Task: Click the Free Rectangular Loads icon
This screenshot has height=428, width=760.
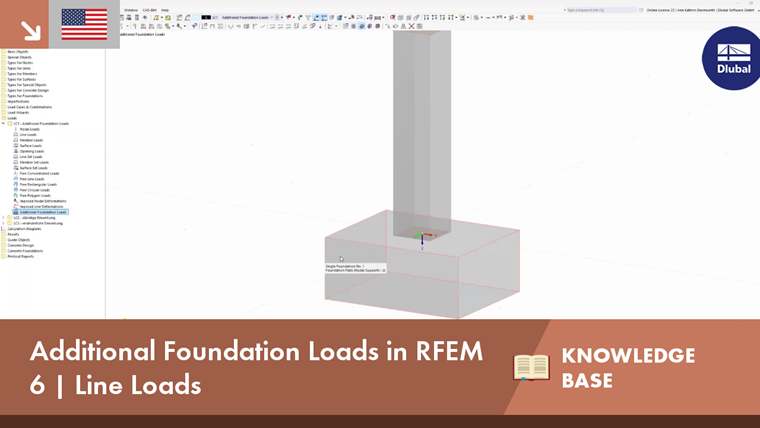Action: click(x=16, y=185)
